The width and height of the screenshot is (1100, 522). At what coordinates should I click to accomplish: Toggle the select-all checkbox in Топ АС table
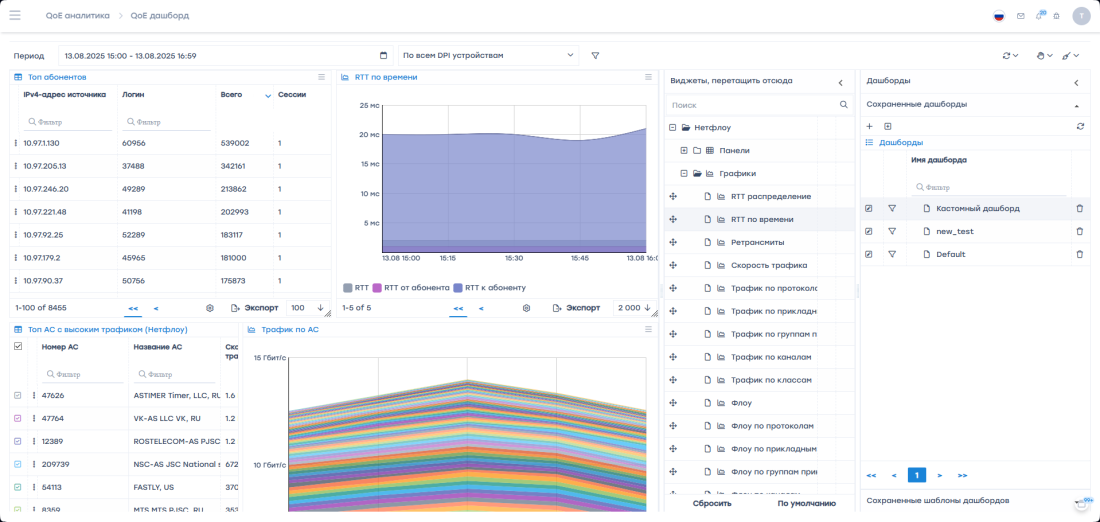tap(17, 346)
